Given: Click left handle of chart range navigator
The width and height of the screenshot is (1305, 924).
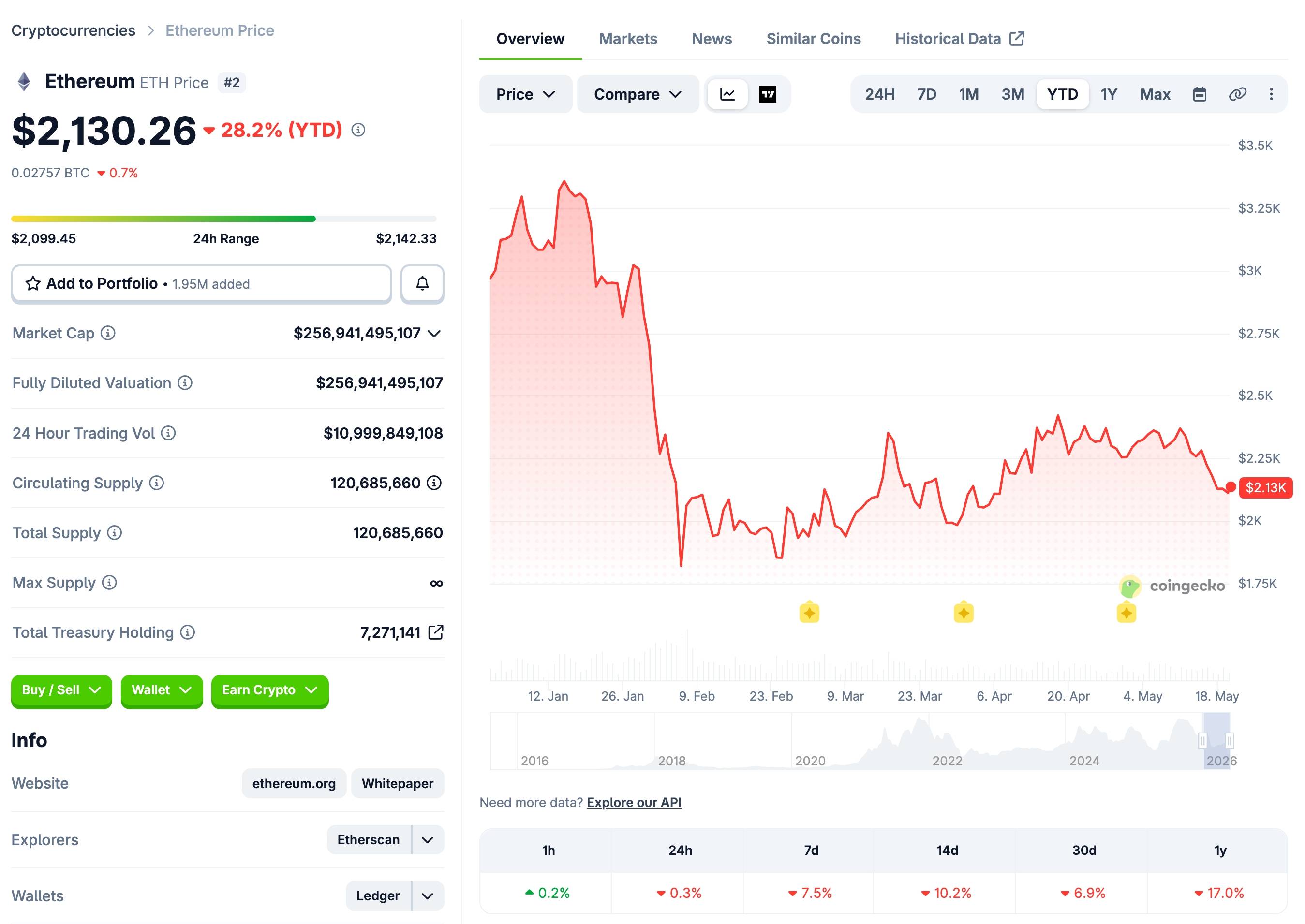Looking at the screenshot, I should click(x=1202, y=741).
